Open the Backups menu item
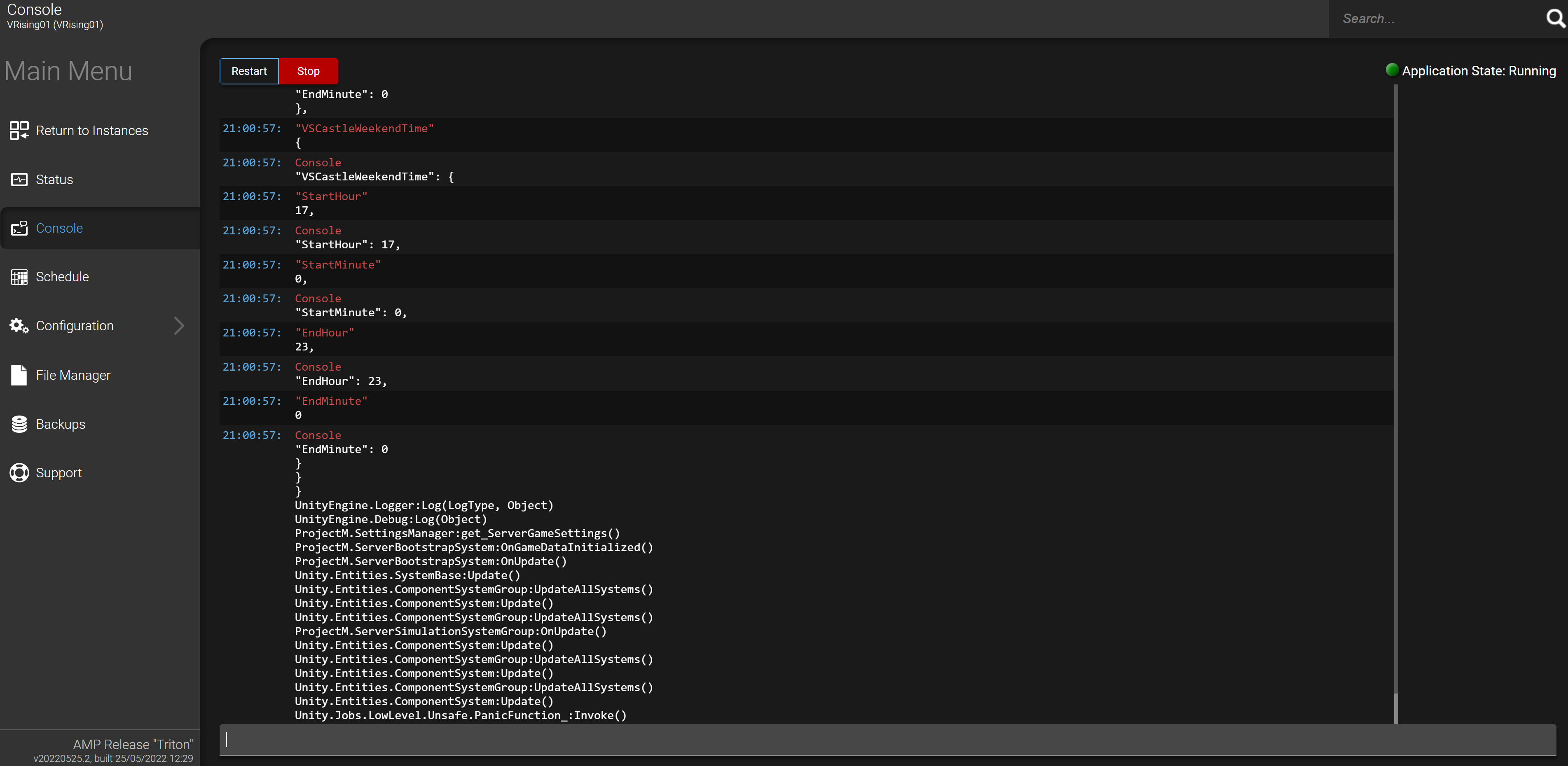This screenshot has width=1568, height=766. (100, 424)
